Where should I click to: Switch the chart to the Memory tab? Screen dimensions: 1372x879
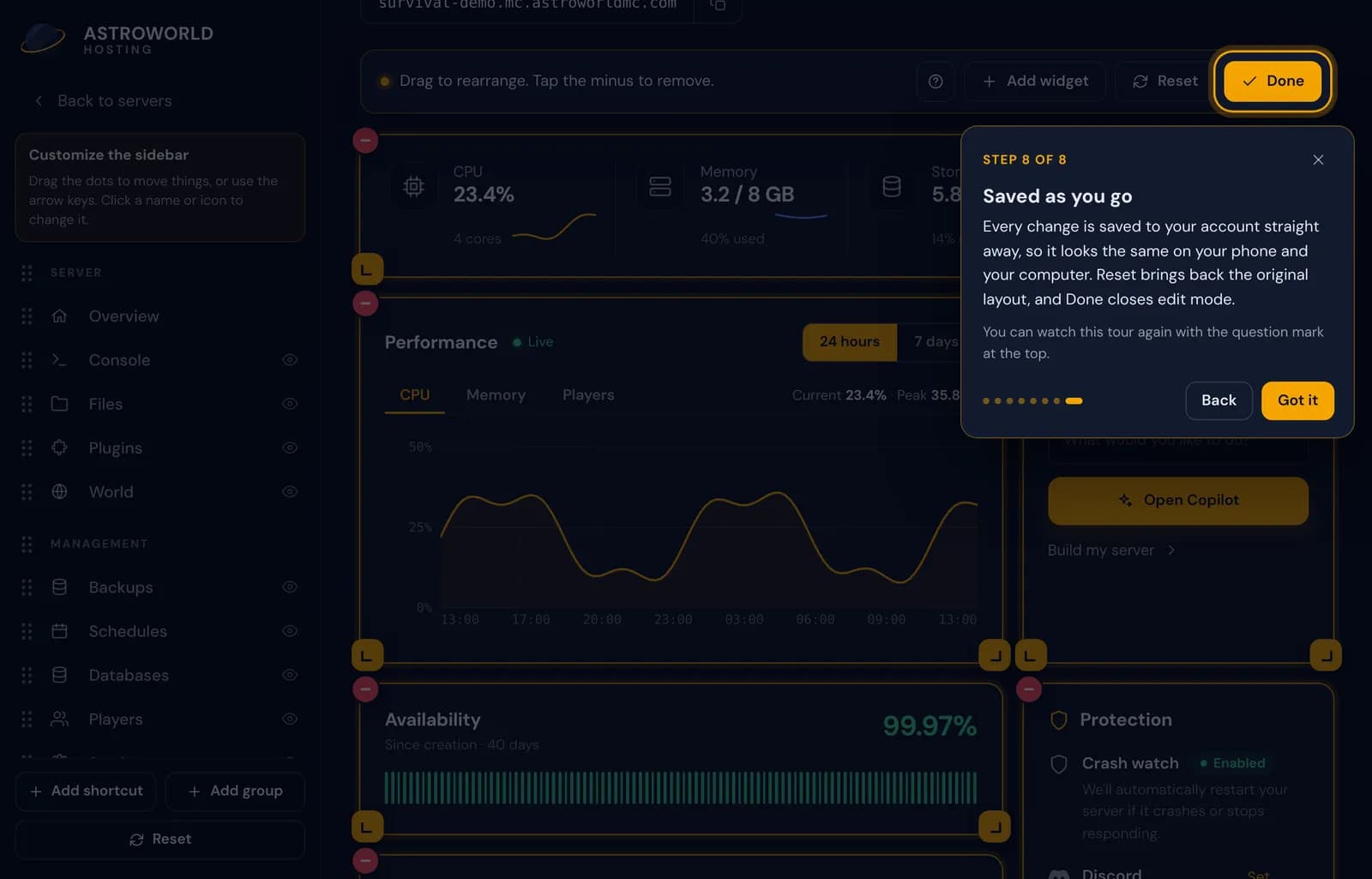(x=496, y=395)
